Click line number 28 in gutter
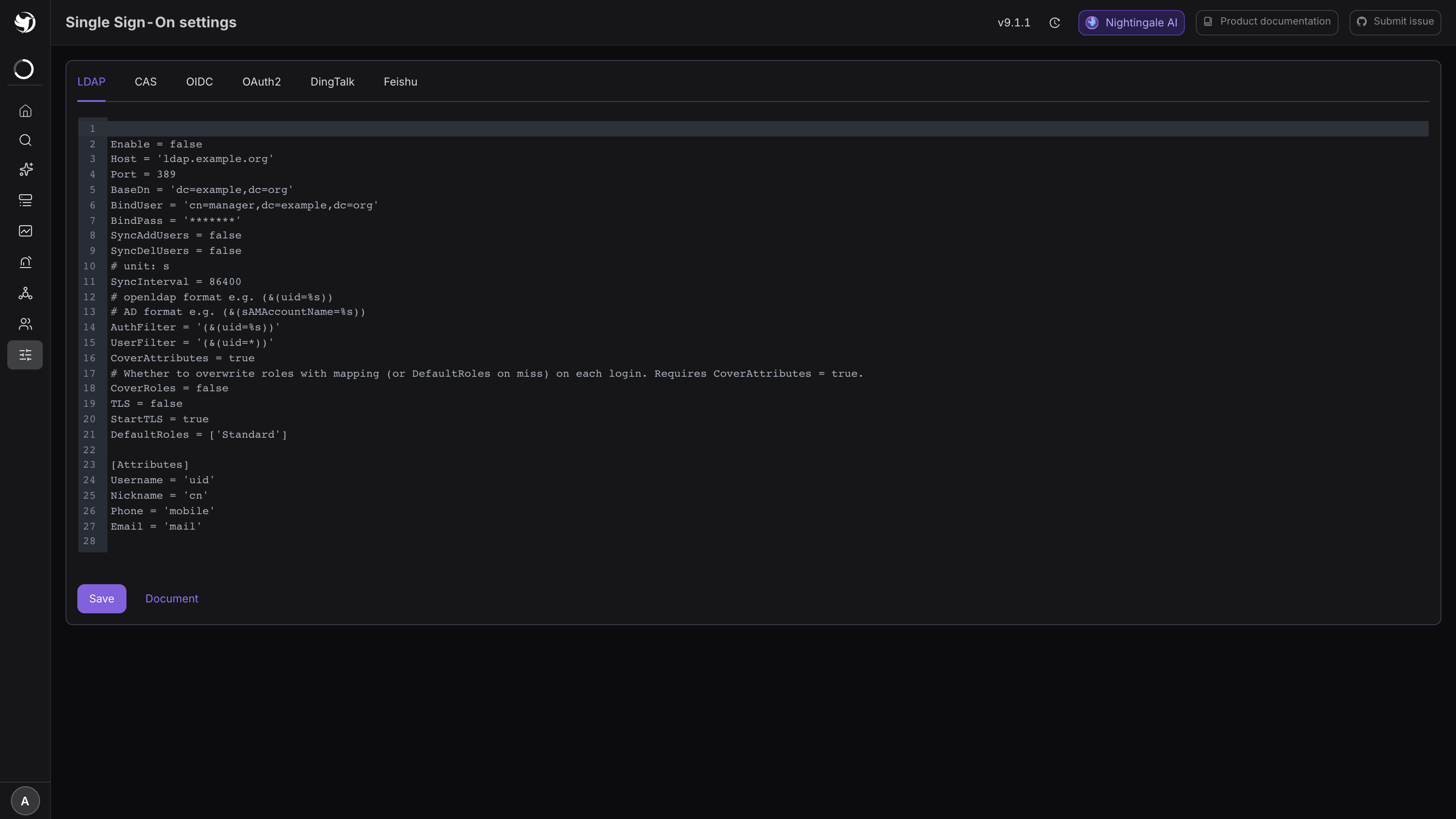The height and width of the screenshot is (819, 1456). [x=89, y=541]
